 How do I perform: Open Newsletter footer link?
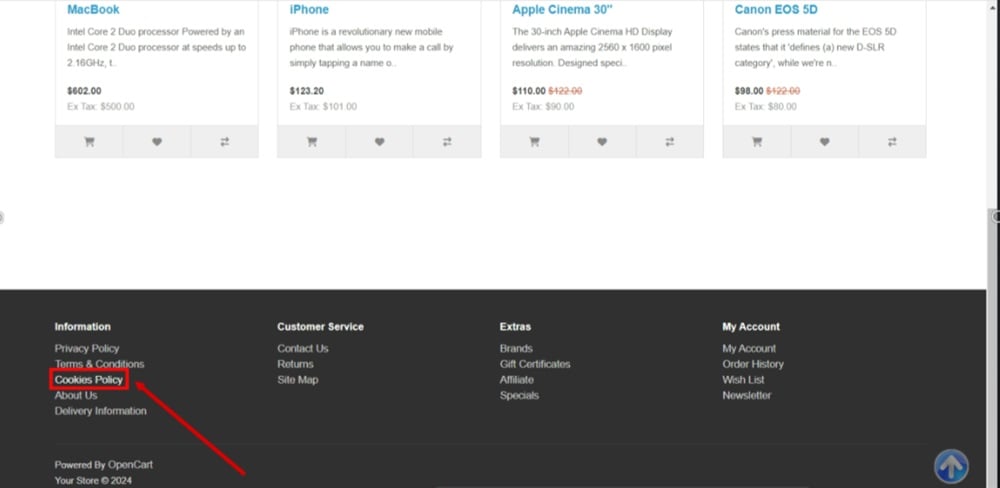coord(747,396)
